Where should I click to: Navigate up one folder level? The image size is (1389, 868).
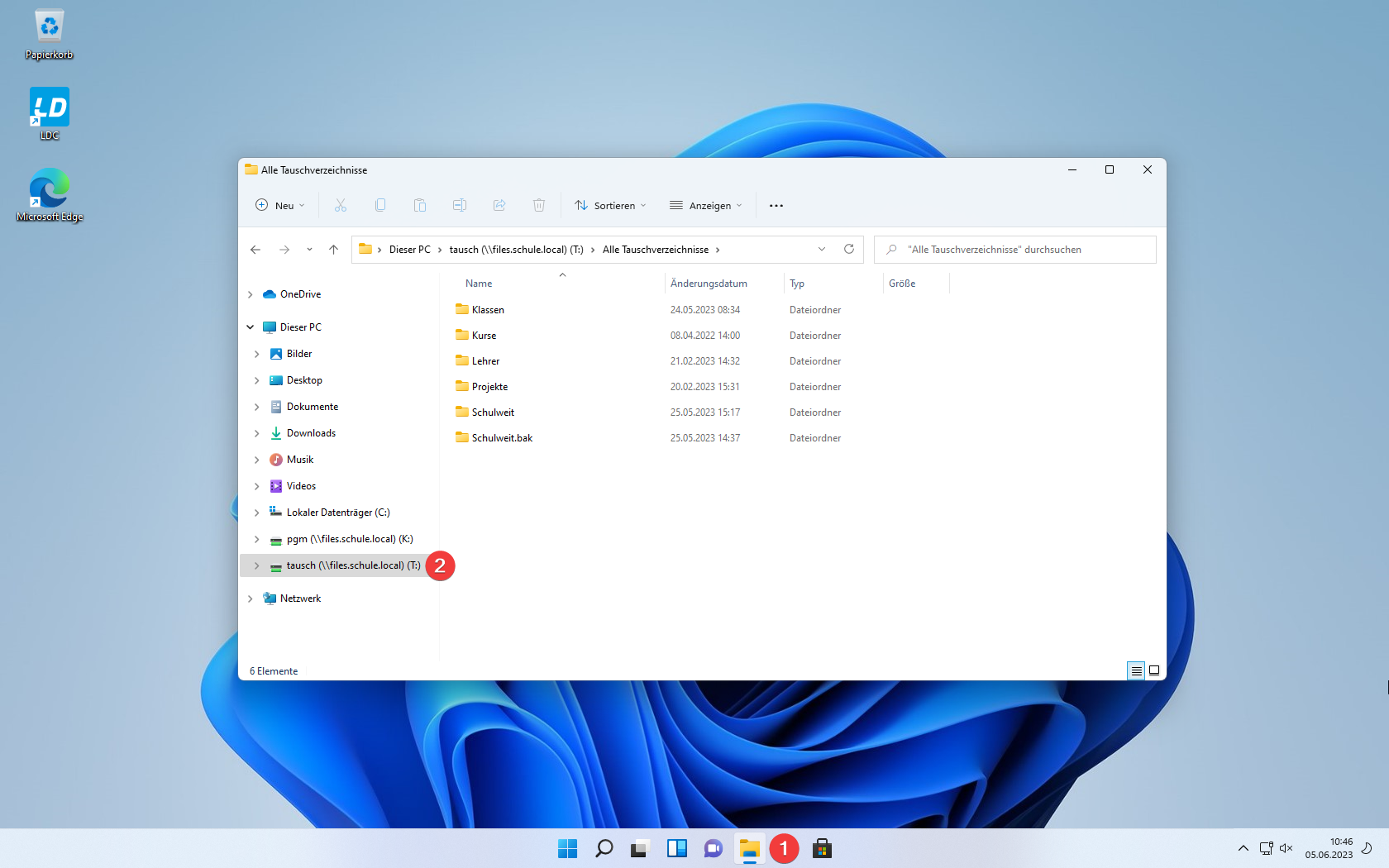pos(333,250)
